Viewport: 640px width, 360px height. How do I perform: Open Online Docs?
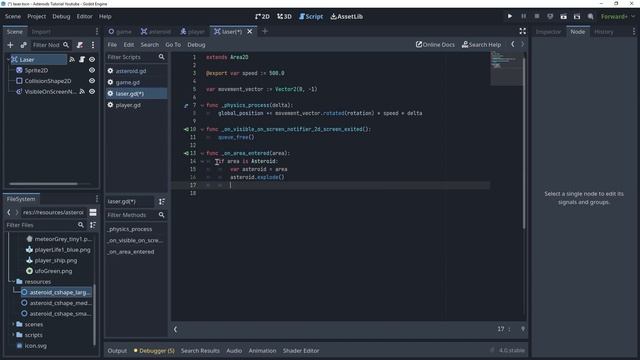pos(435,44)
